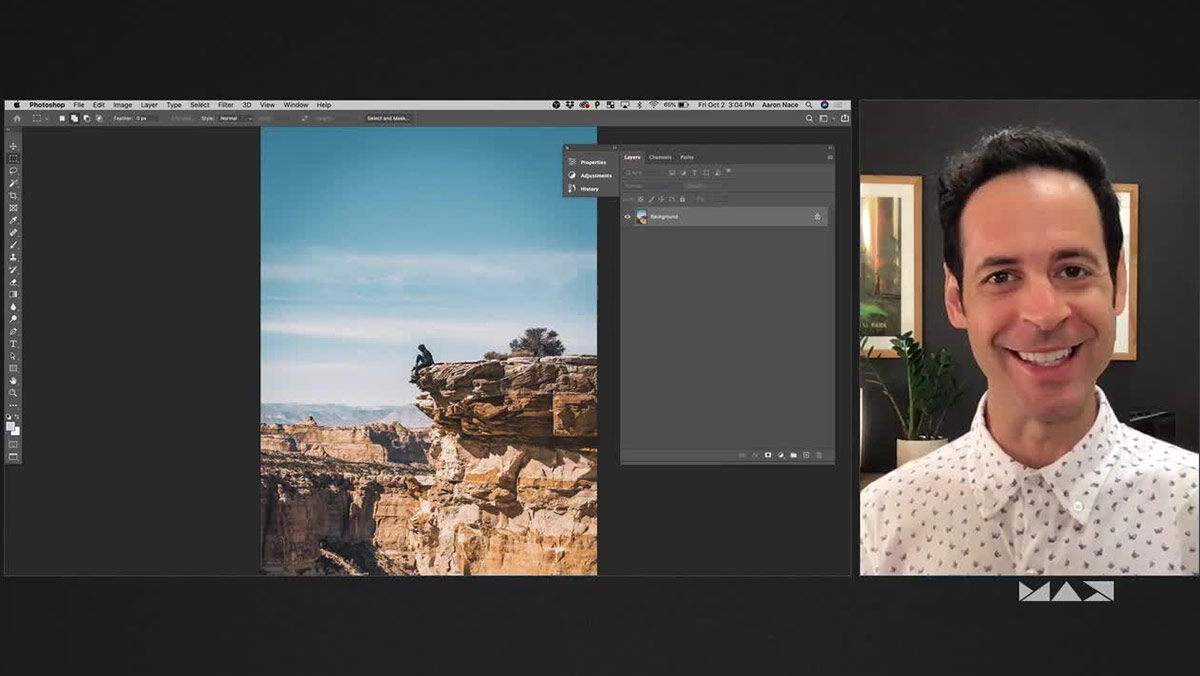This screenshot has width=1200, height=676.
Task: Toggle lock image pixels brush icon
Action: pos(652,199)
